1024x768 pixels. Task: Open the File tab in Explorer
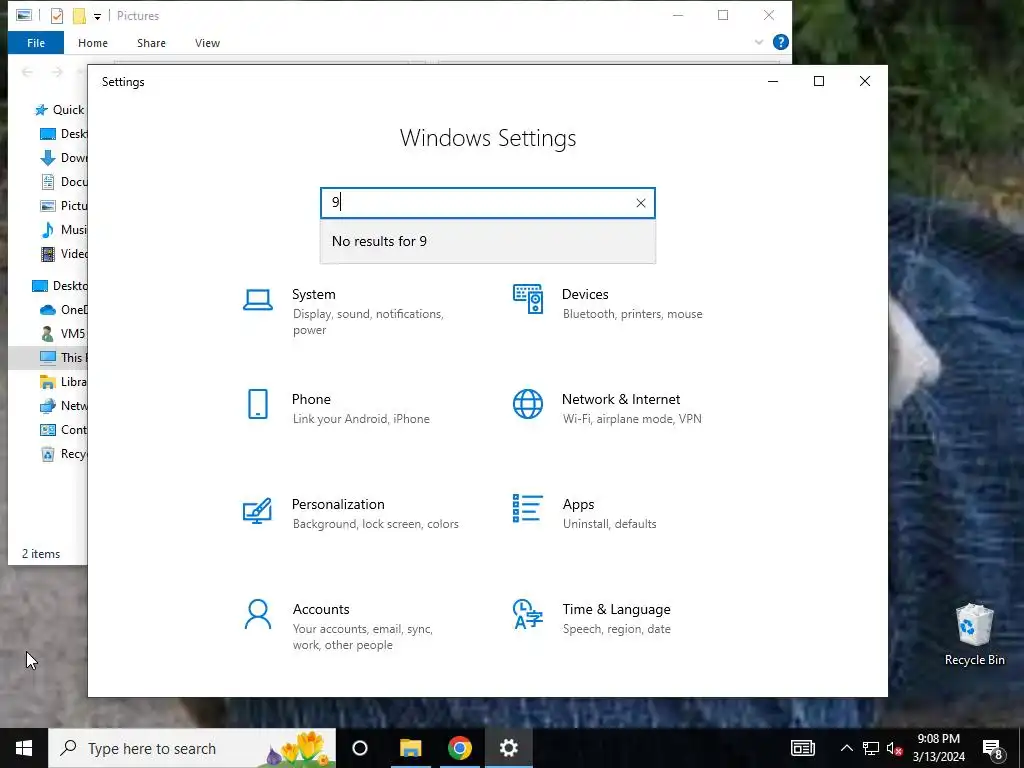[36, 43]
